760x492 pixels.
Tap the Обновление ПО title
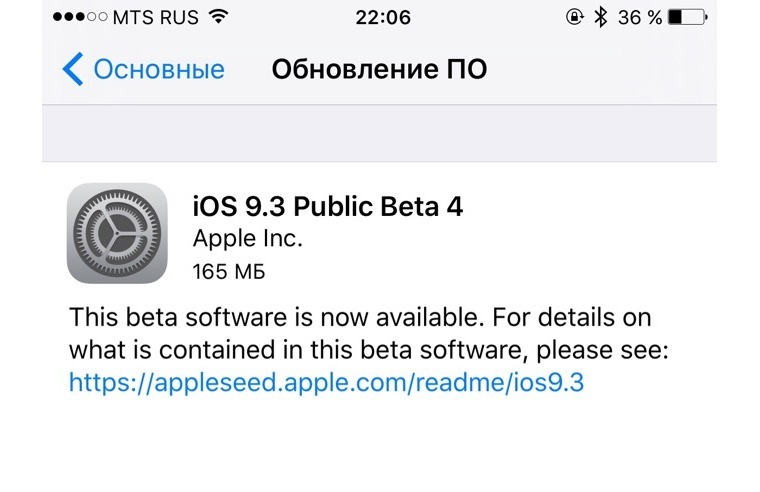[379, 70]
